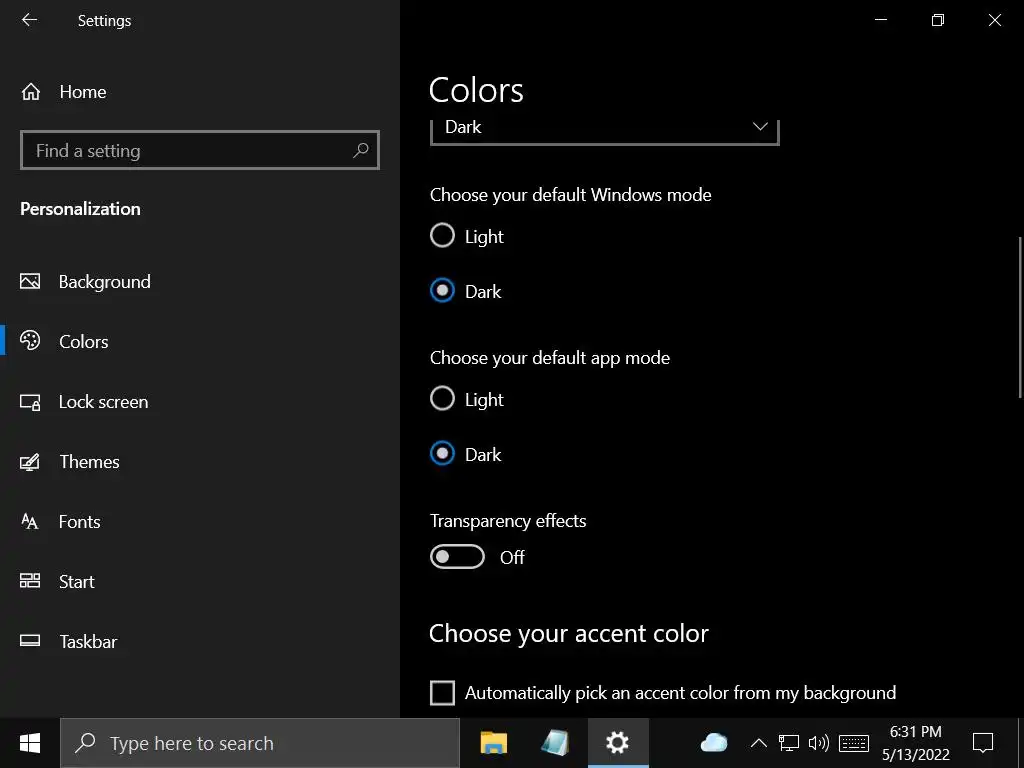Click the search magnifier in Find a setting
This screenshot has width=1024, height=768.
click(x=361, y=150)
